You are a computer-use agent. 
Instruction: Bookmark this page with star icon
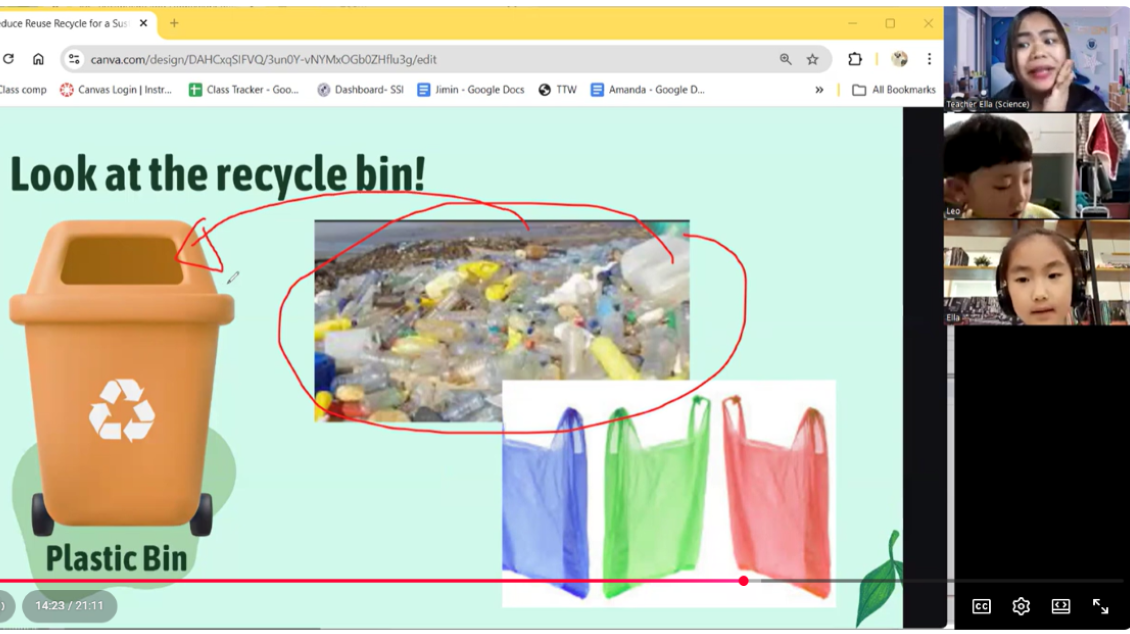pyautogui.click(x=812, y=59)
